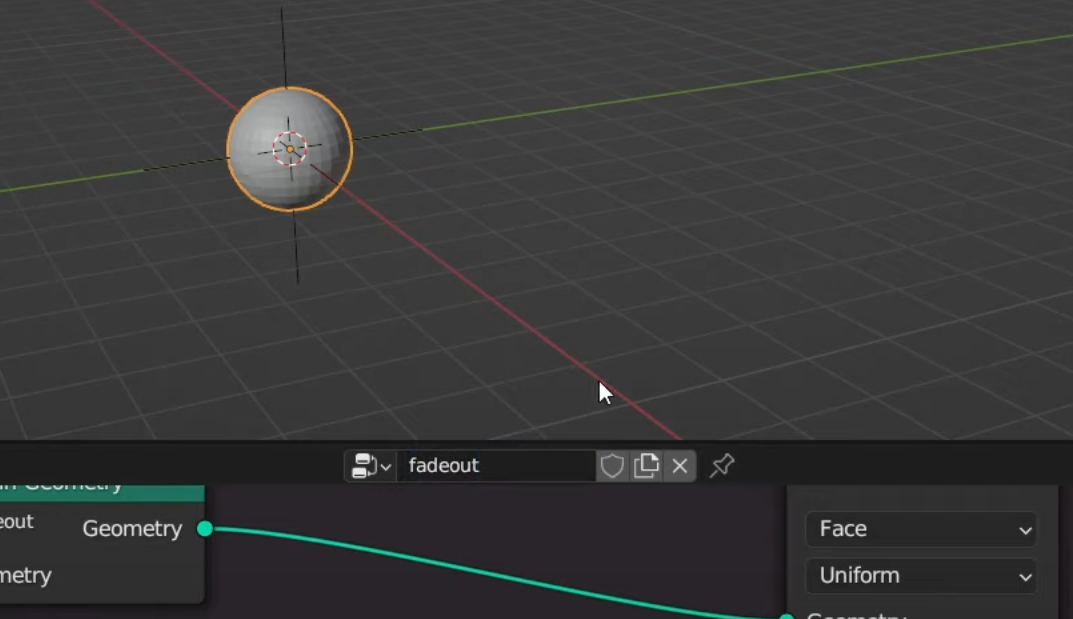Click the 3D cursor at sphere center
Viewport: 1073px width, 619px height.
tap(290, 149)
